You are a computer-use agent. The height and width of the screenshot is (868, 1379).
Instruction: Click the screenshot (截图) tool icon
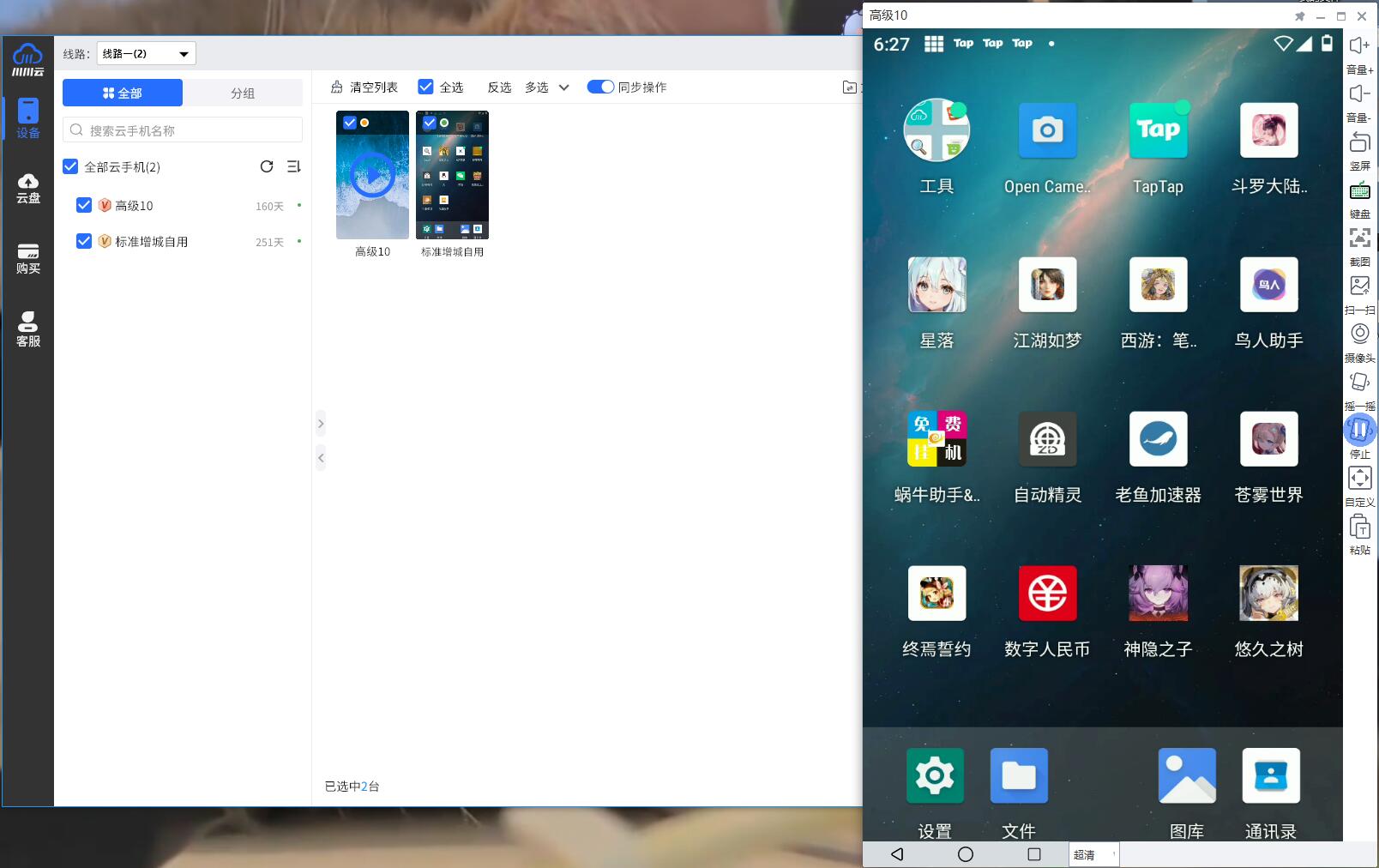[x=1359, y=238]
